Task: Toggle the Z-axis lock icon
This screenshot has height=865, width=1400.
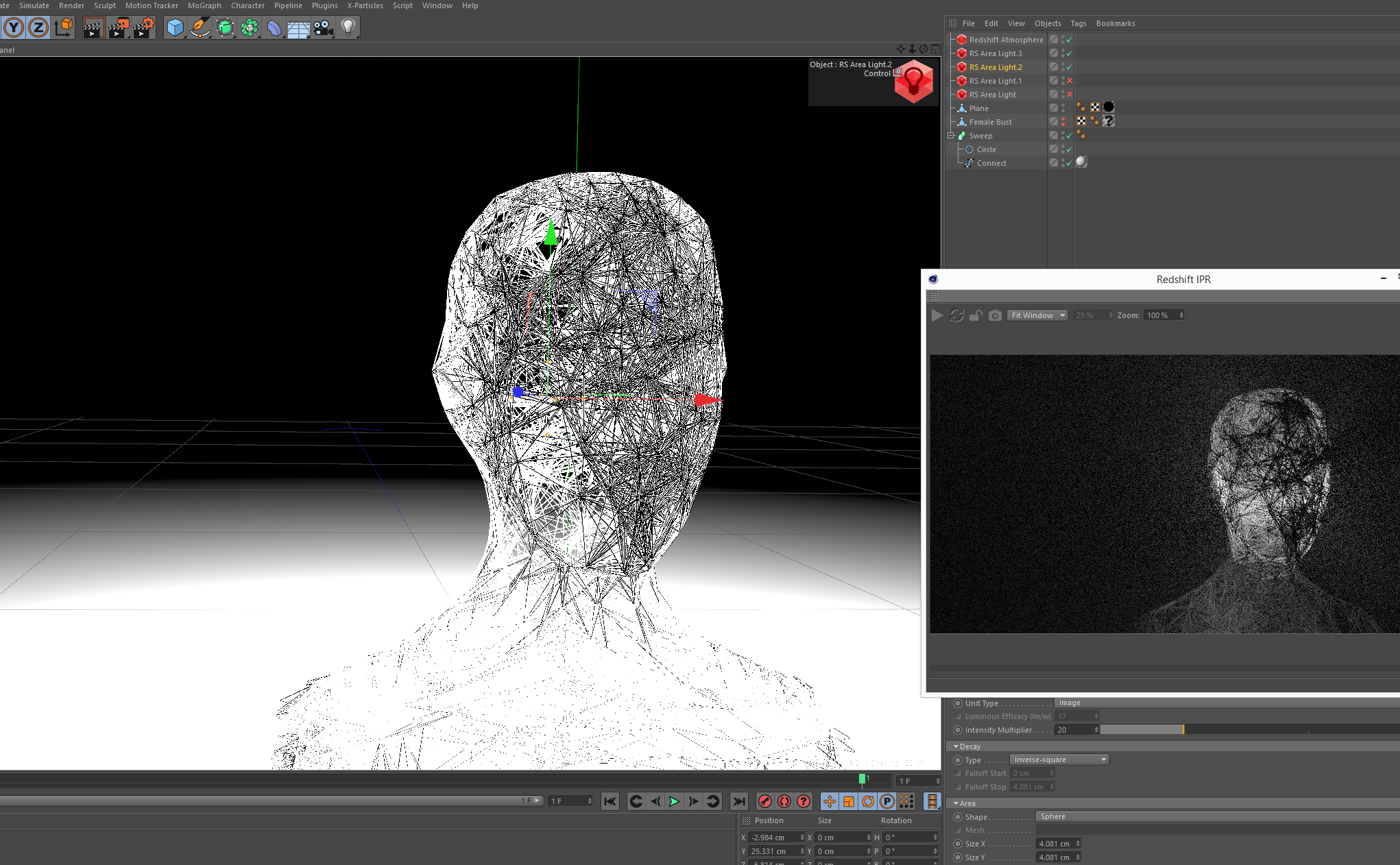Action: pyautogui.click(x=38, y=27)
